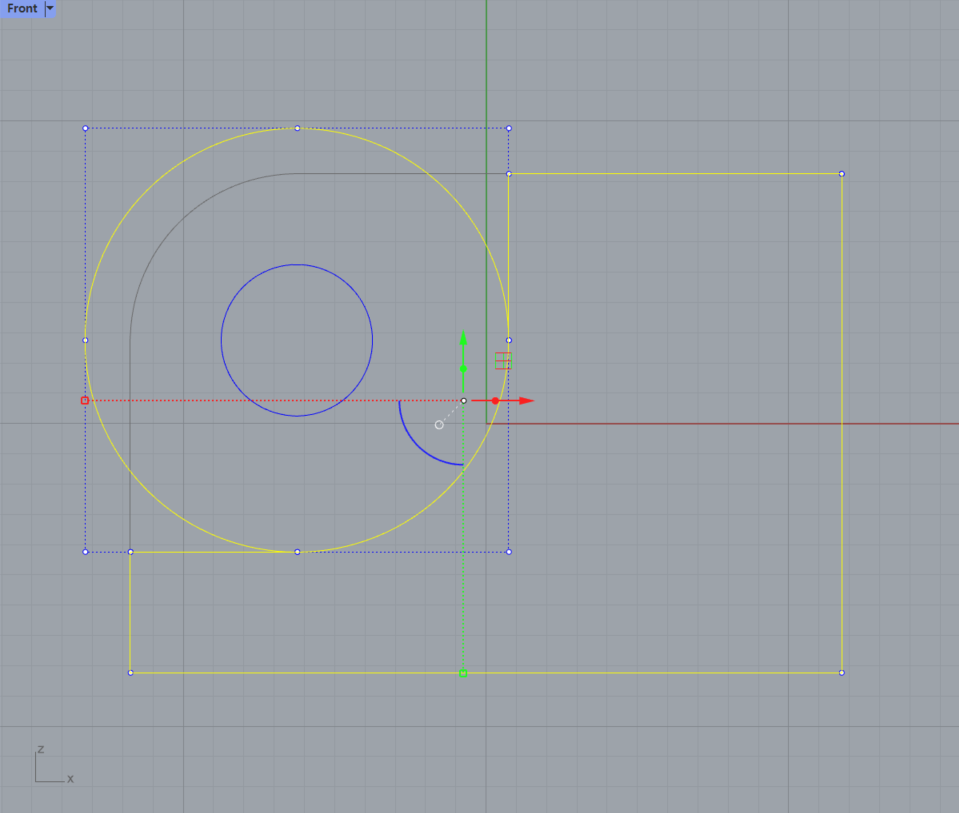Screen dimensions: 959x813
Task: Select the bottom quadrant point of yellow circle
Action: point(297,552)
